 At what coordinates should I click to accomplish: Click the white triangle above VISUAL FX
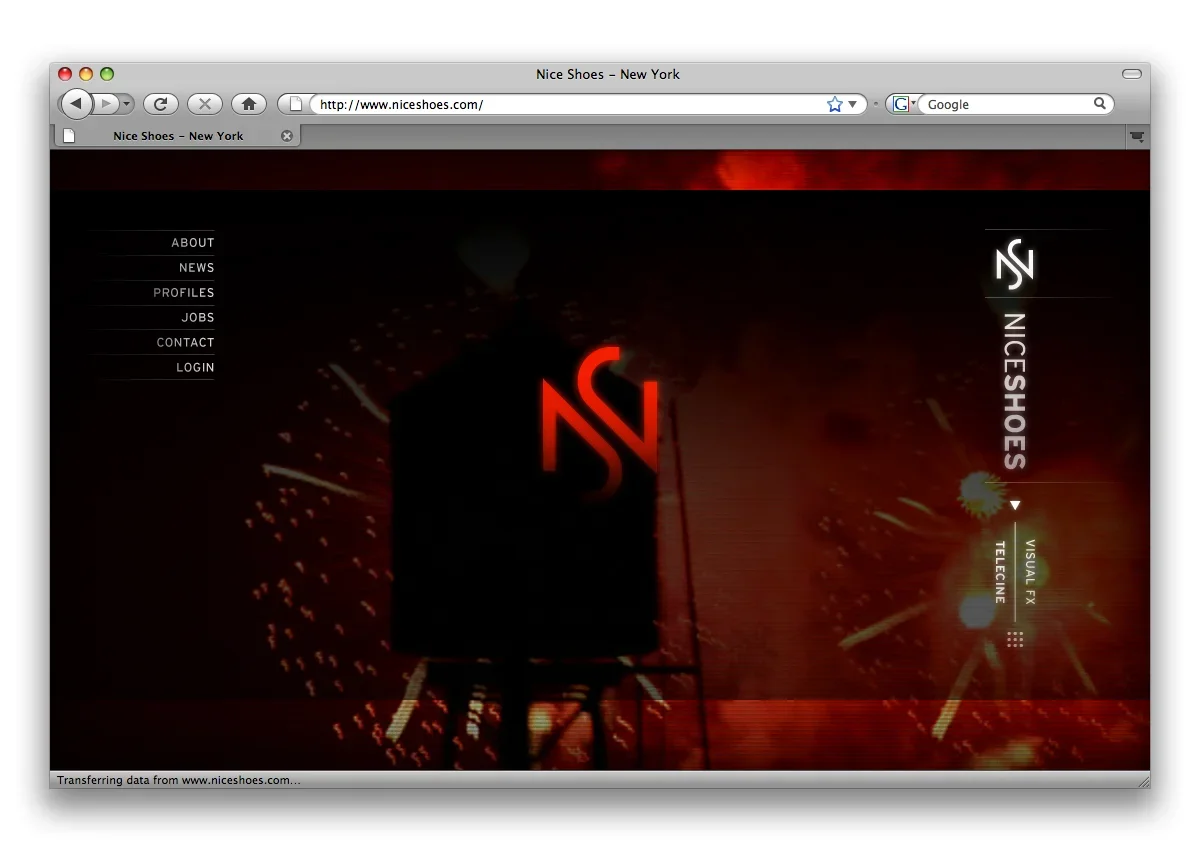pos(1015,505)
